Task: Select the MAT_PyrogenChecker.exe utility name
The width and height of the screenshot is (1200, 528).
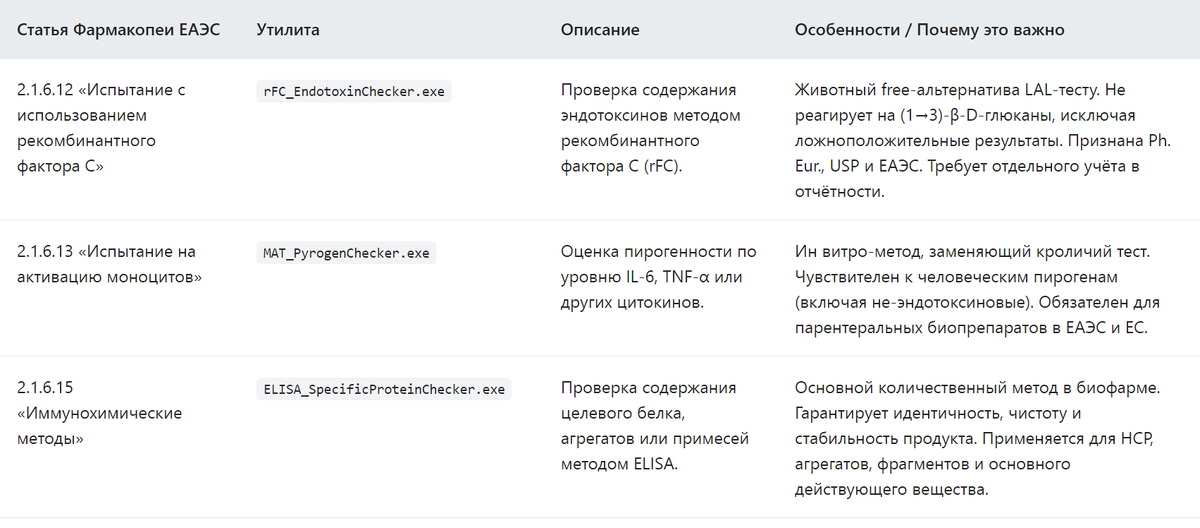Action: click(x=346, y=253)
